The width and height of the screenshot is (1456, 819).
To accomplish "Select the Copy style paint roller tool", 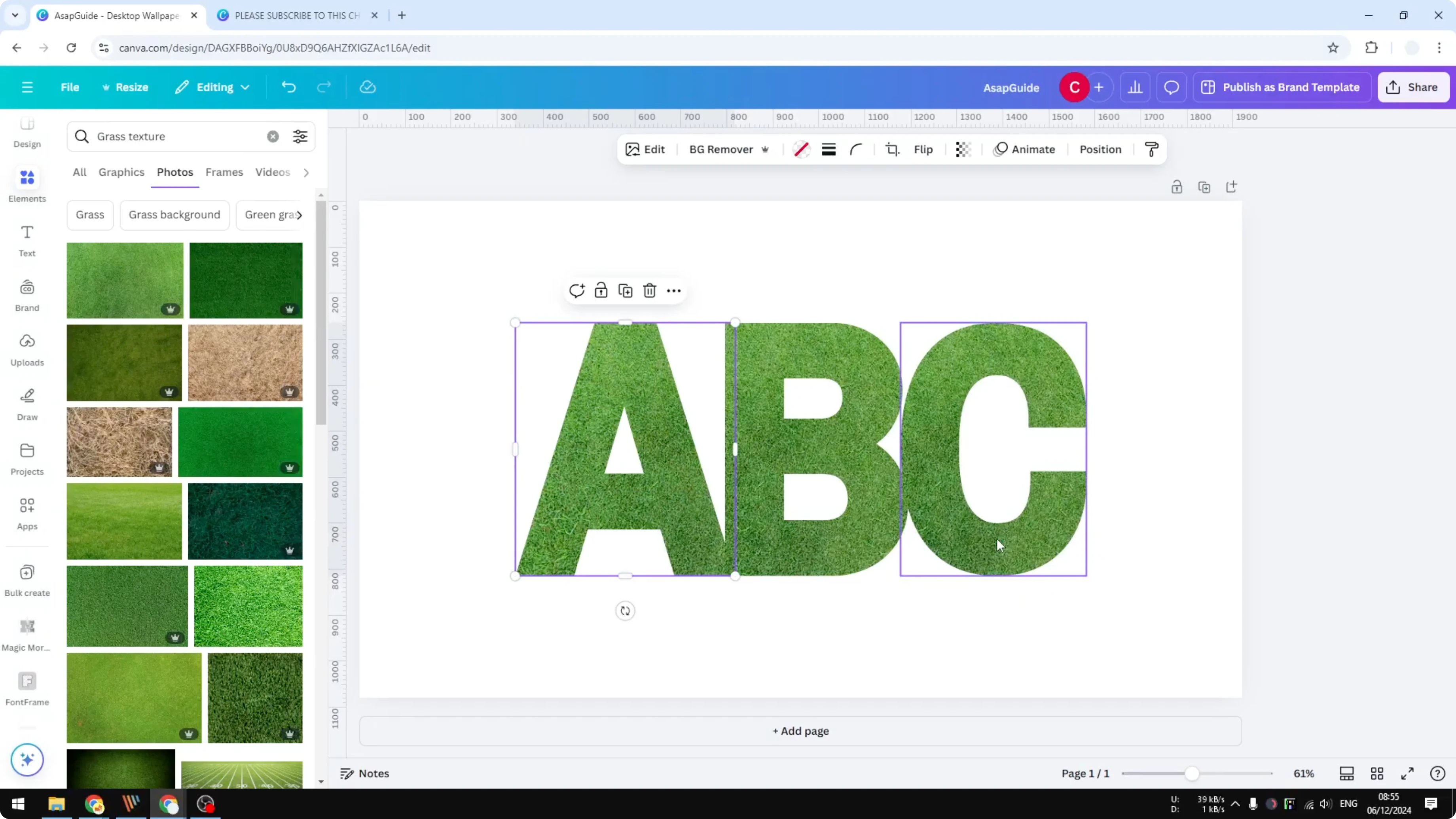I will (x=1151, y=149).
